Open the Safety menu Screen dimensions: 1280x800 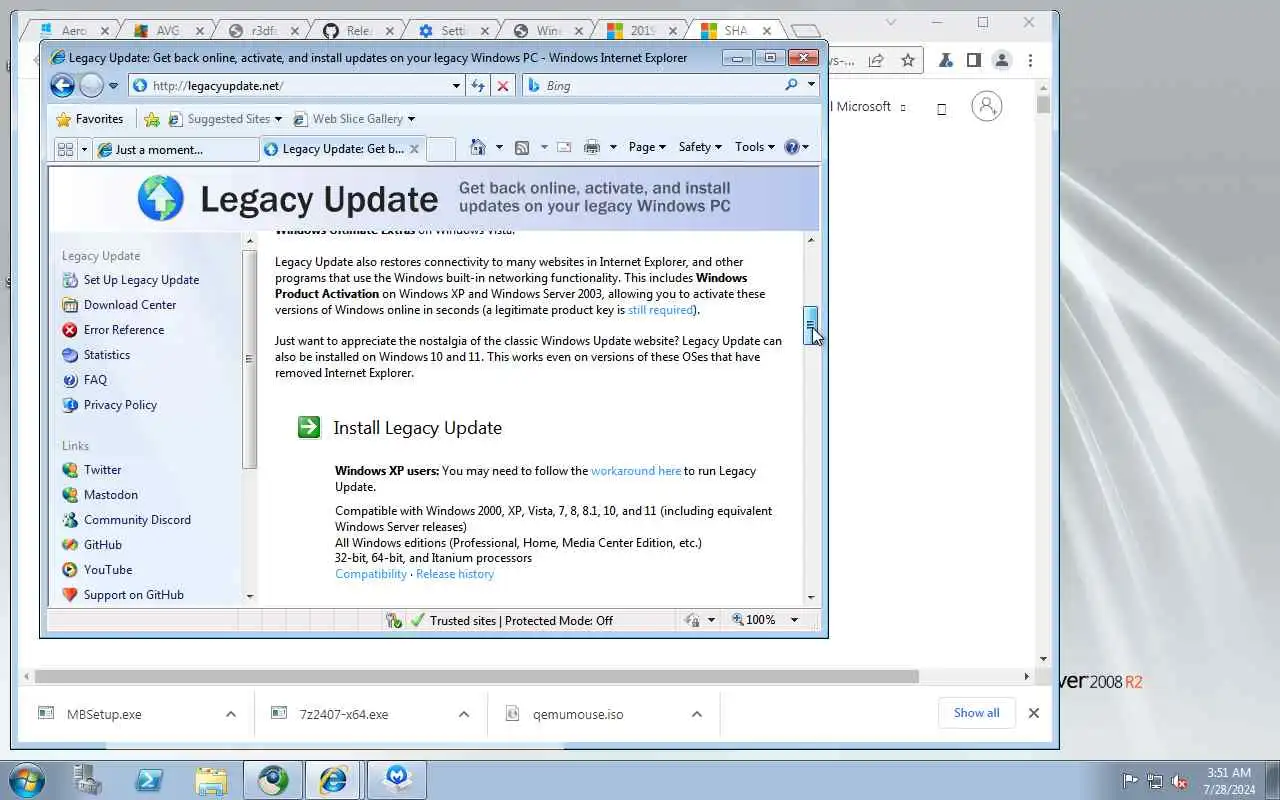pyautogui.click(x=700, y=147)
